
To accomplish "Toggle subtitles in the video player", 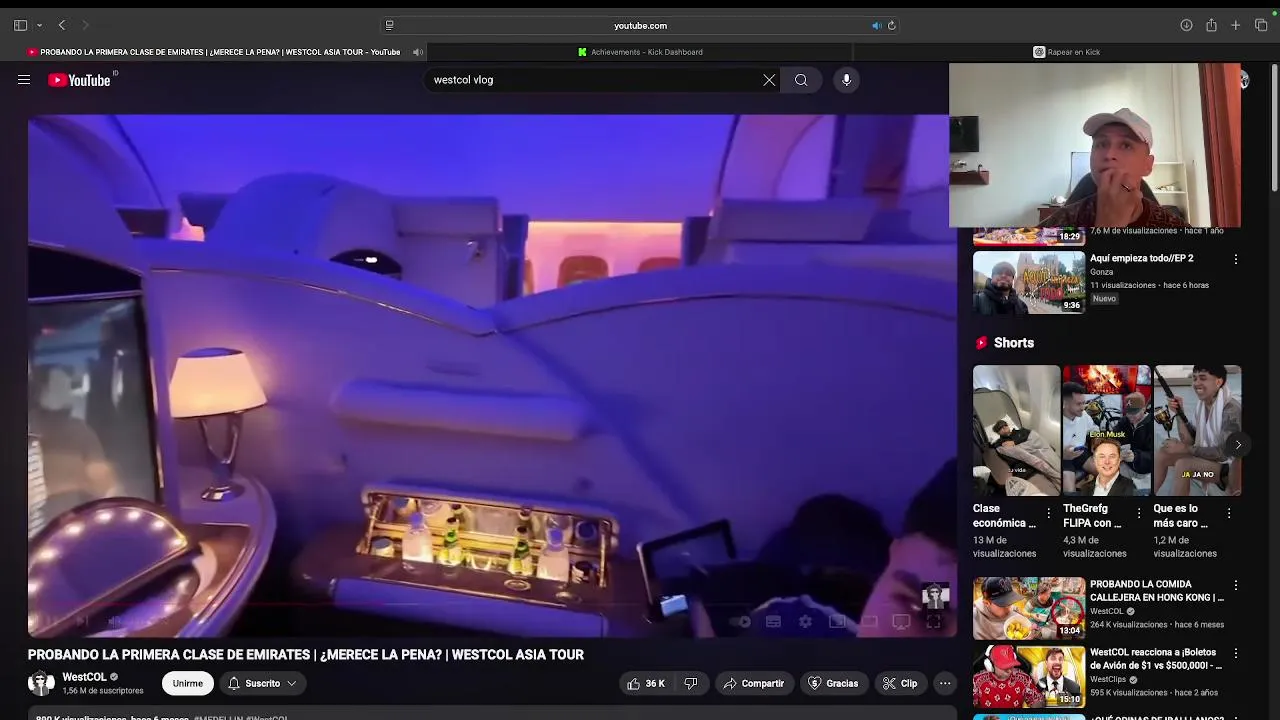I will (773, 621).
